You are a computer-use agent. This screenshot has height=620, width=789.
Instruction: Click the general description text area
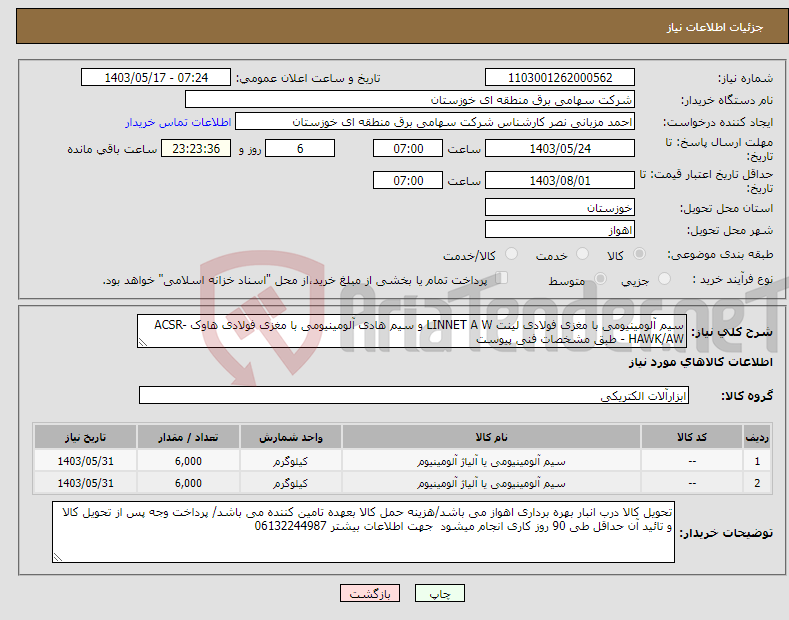pyautogui.click(x=412, y=332)
